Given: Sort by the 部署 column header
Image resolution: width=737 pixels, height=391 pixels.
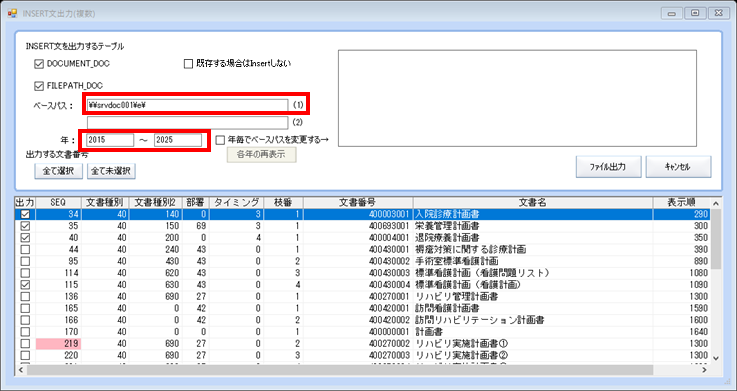Looking at the screenshot, I should pos(195,203).
